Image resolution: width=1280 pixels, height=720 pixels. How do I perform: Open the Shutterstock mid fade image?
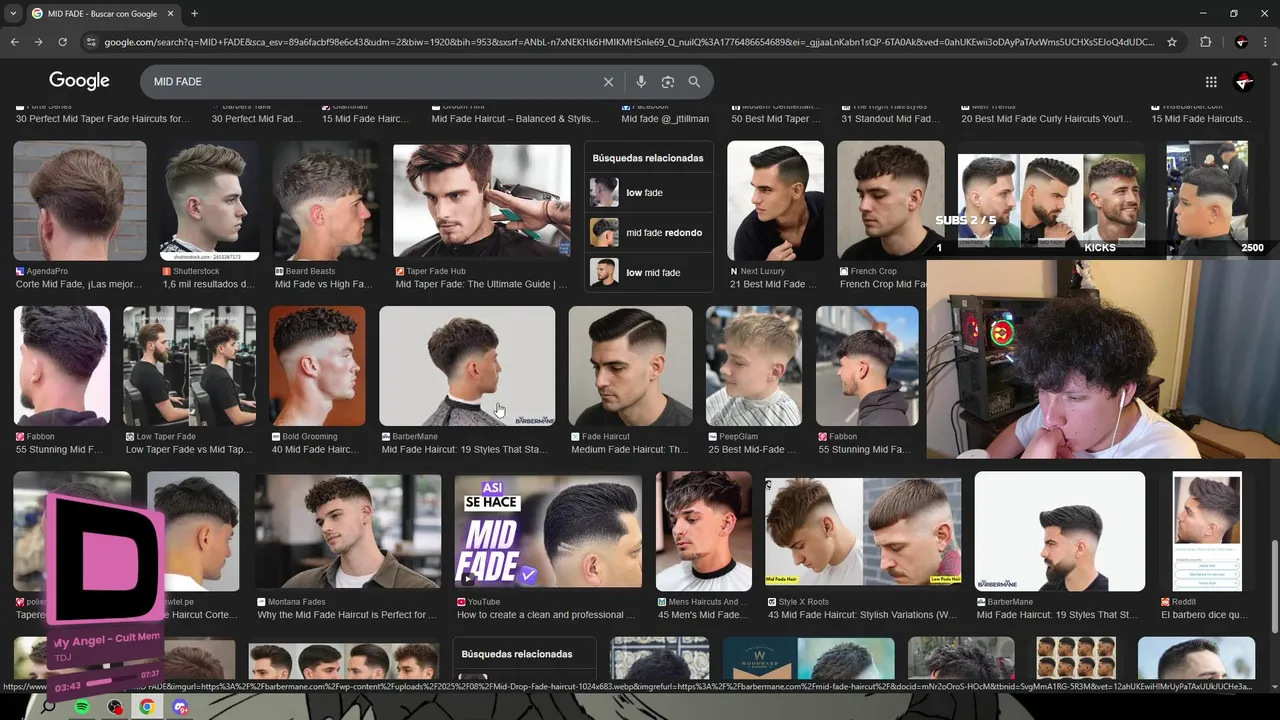click(210, 201)
